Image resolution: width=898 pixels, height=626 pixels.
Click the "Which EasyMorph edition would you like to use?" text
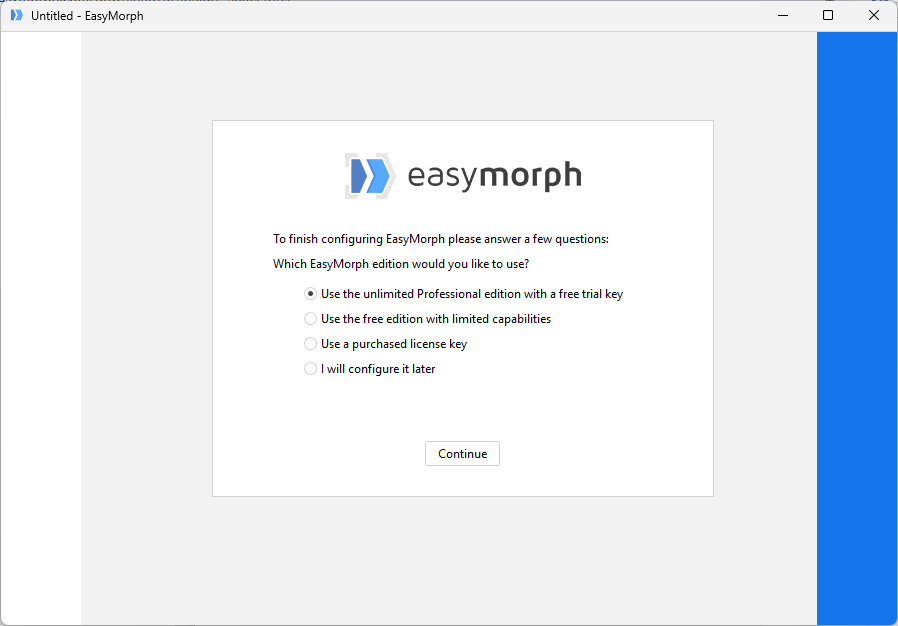click(401, 264)
